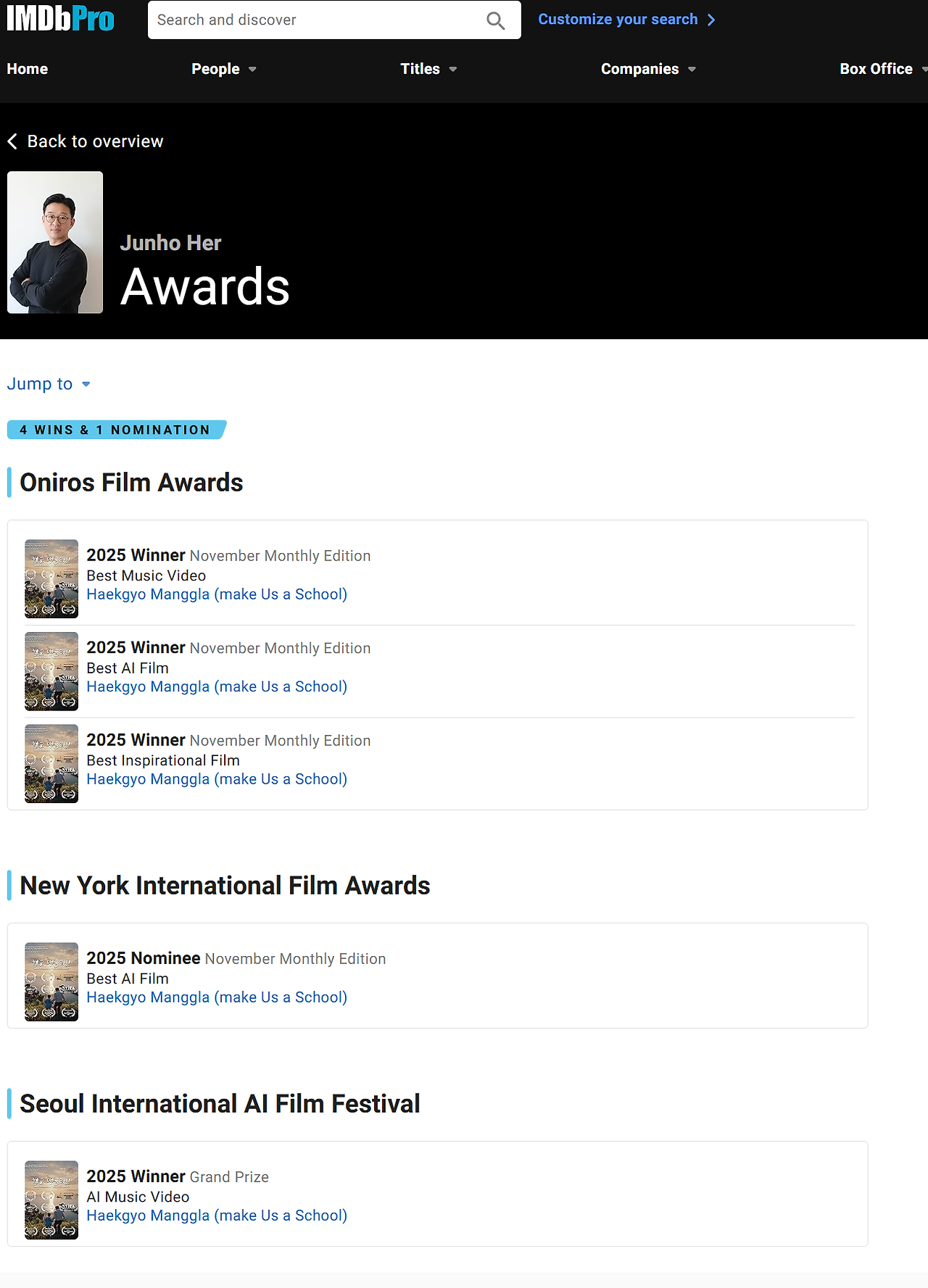928x1288 pixels.
Task: Open Haekgyo Manggla link under 2025 Nominee
Action: (217, 997)
